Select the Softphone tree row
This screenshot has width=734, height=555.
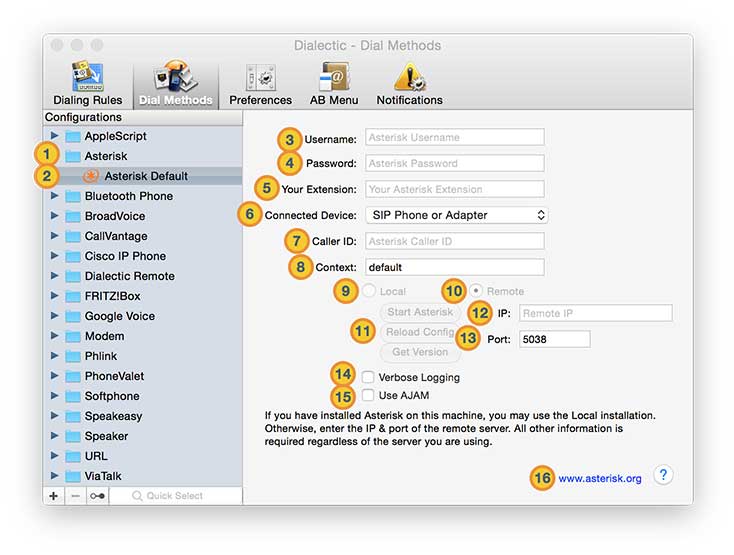tap(143, 396)
